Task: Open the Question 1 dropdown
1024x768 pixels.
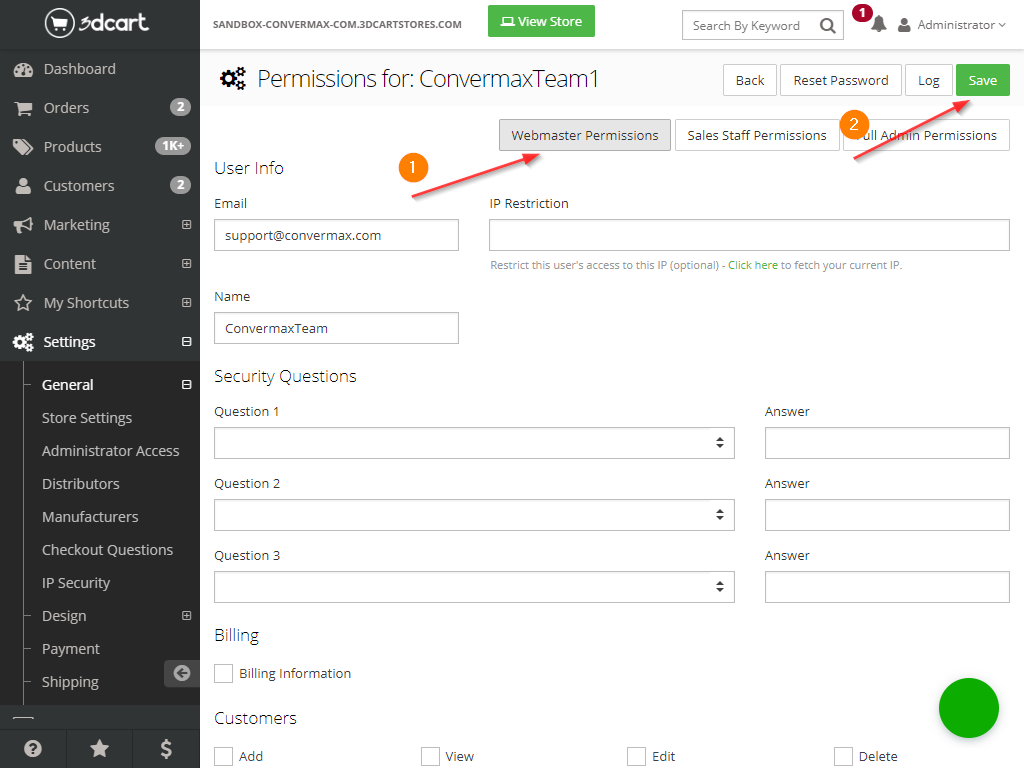Action: tap(474, 443)
